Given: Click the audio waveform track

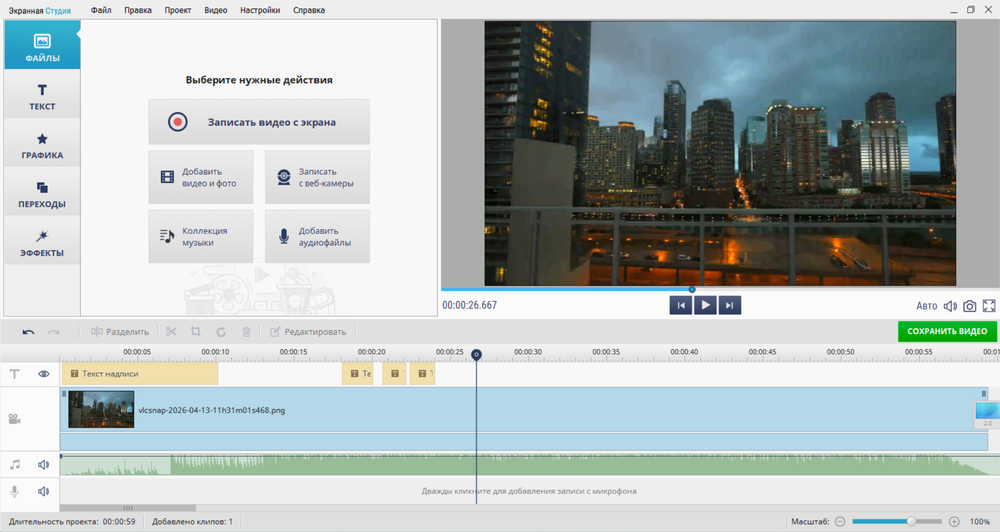Looking at the screenshot, I should click(529, 465).
